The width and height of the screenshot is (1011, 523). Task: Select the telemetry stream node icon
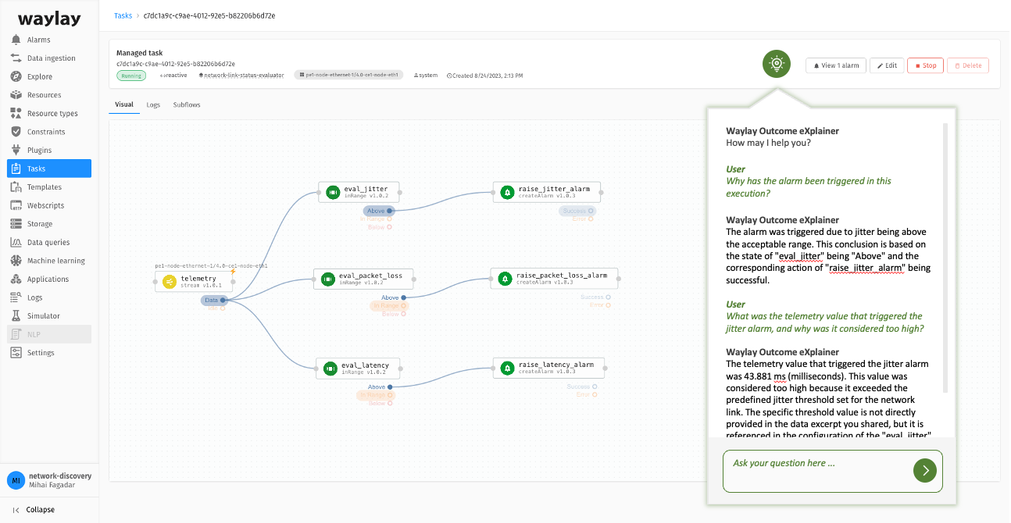click(169, 282)
